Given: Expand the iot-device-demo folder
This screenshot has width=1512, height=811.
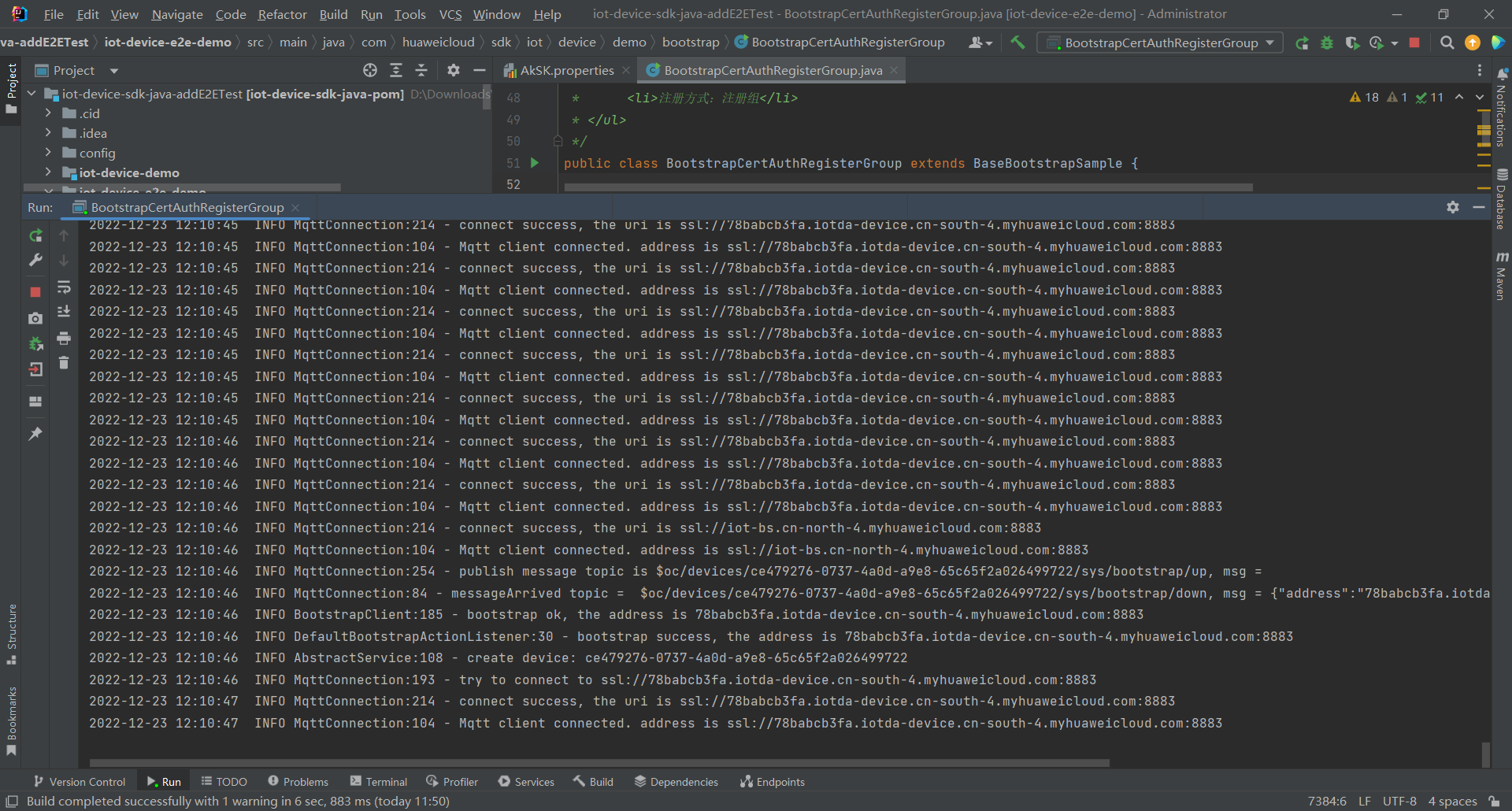Looking at the screenshot, I should [x=48, y=172].
